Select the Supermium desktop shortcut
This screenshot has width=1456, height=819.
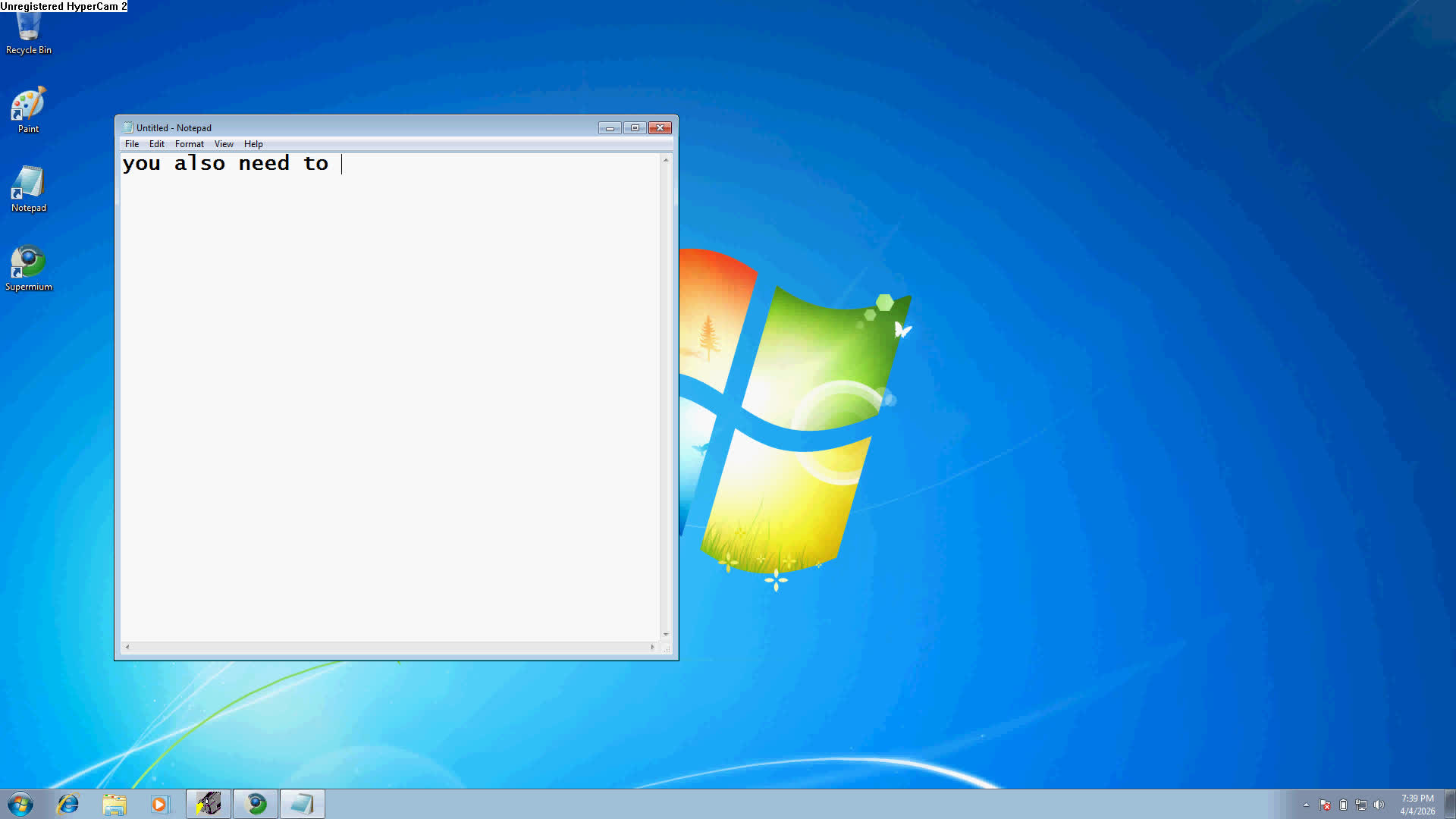pos(29,268)
